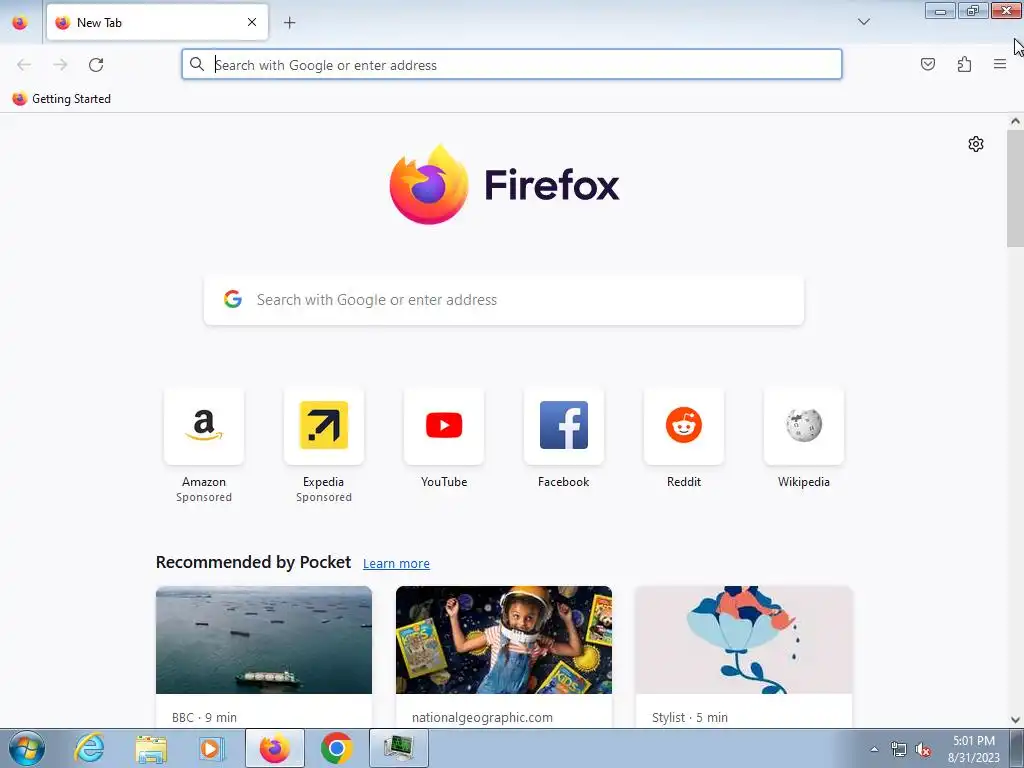Launch Internet Explorer from taskbar
Image resolution: width=1024 pixels, height=768 pixels.
coord(89,748)
